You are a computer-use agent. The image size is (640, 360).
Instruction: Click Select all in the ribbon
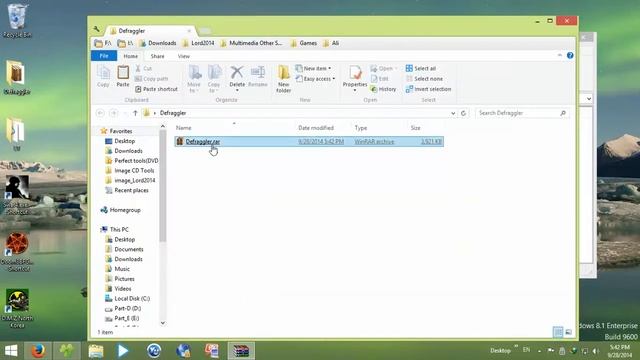[x=420, y=68]
